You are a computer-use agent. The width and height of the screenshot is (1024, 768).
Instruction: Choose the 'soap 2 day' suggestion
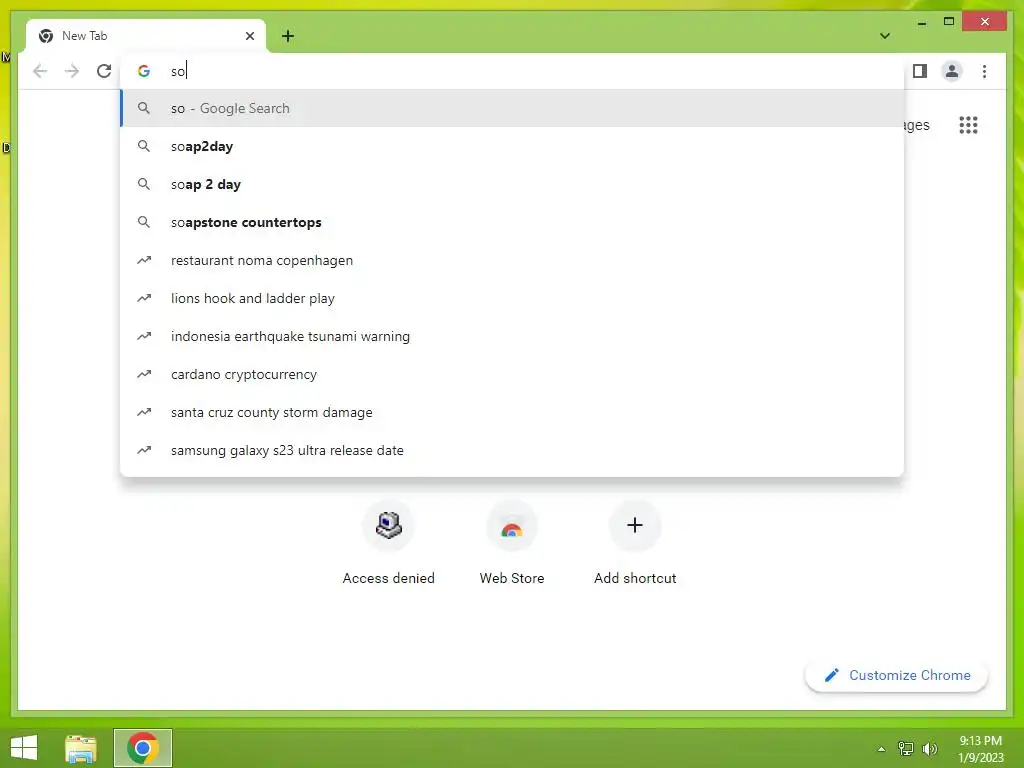coord(513,184)
